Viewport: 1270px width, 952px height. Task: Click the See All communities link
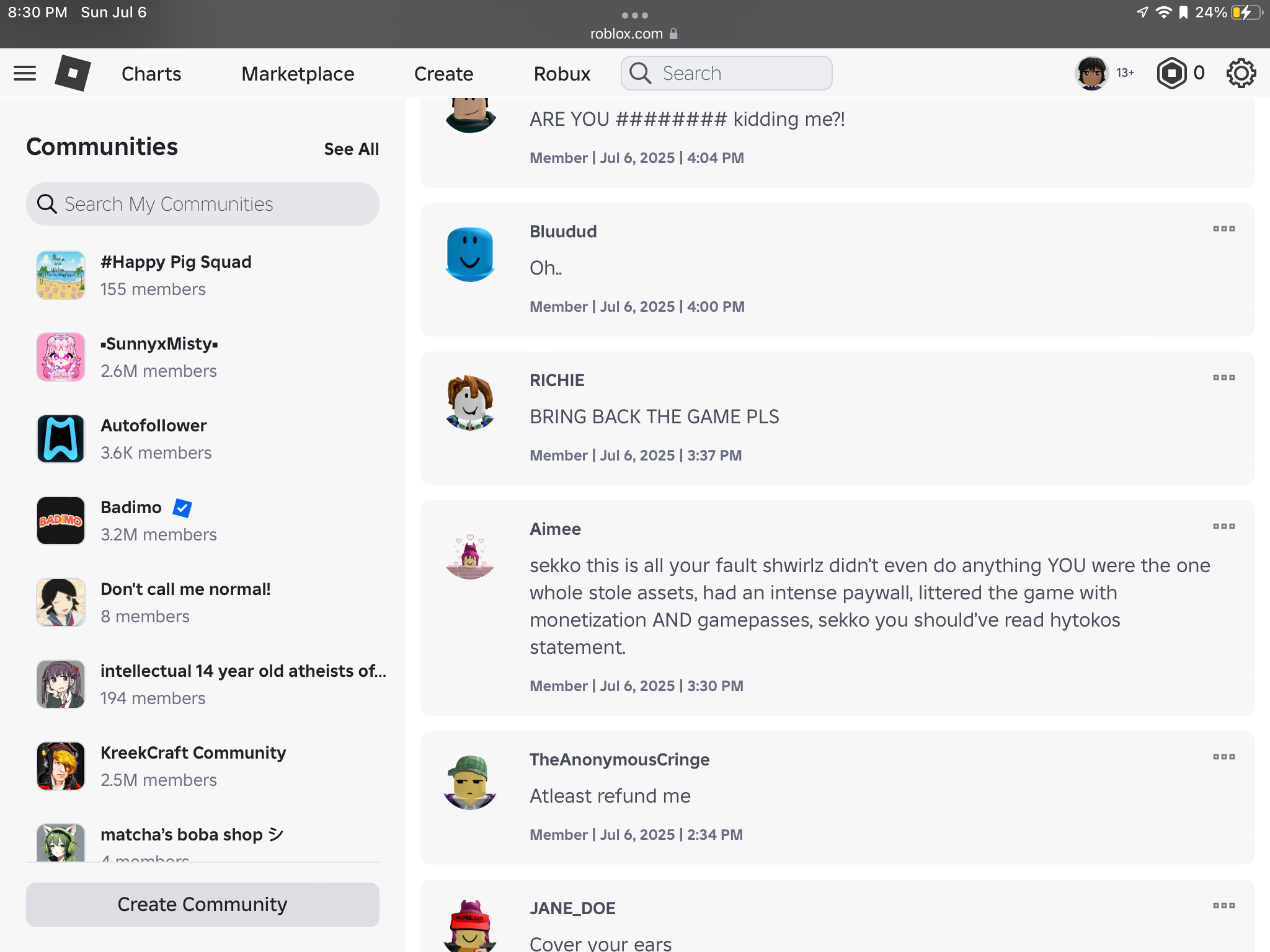[x=351, y=149]
